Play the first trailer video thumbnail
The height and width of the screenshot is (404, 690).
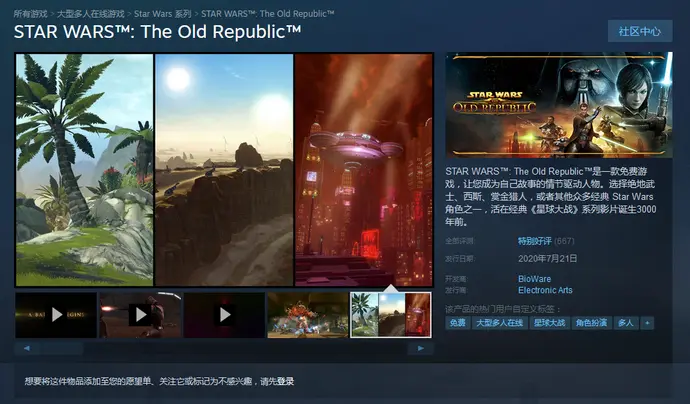[56, 315]
